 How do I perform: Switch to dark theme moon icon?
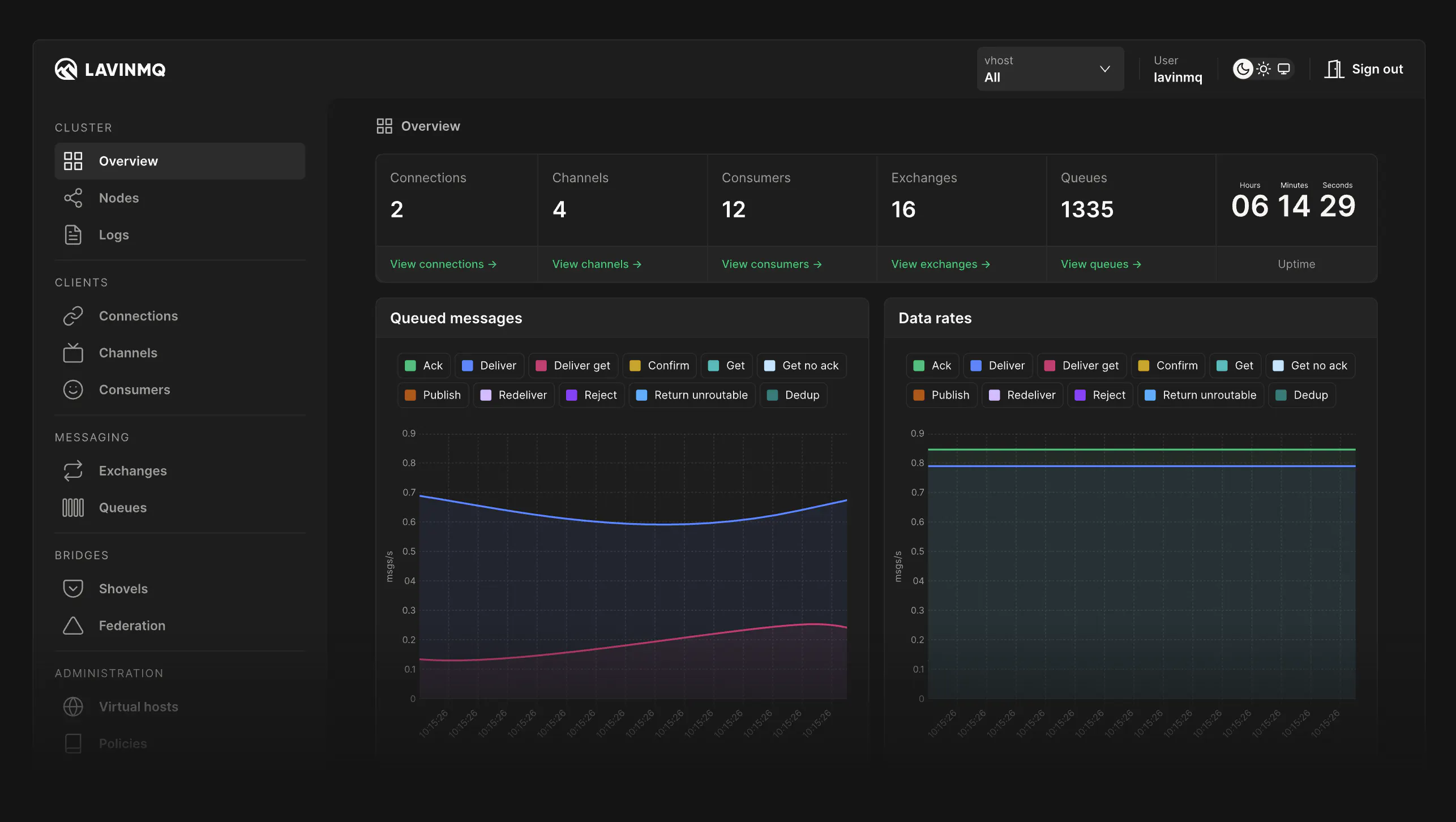point(1243,69)
